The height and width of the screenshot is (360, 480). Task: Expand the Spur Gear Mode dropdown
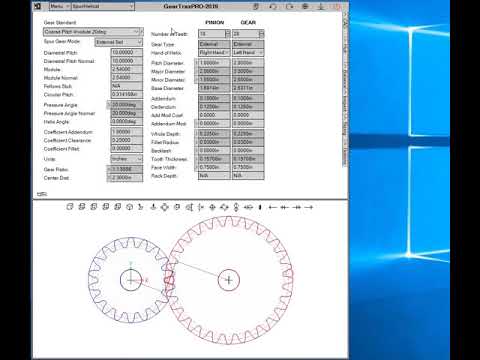pyautogui.click(x=119, y=42)
